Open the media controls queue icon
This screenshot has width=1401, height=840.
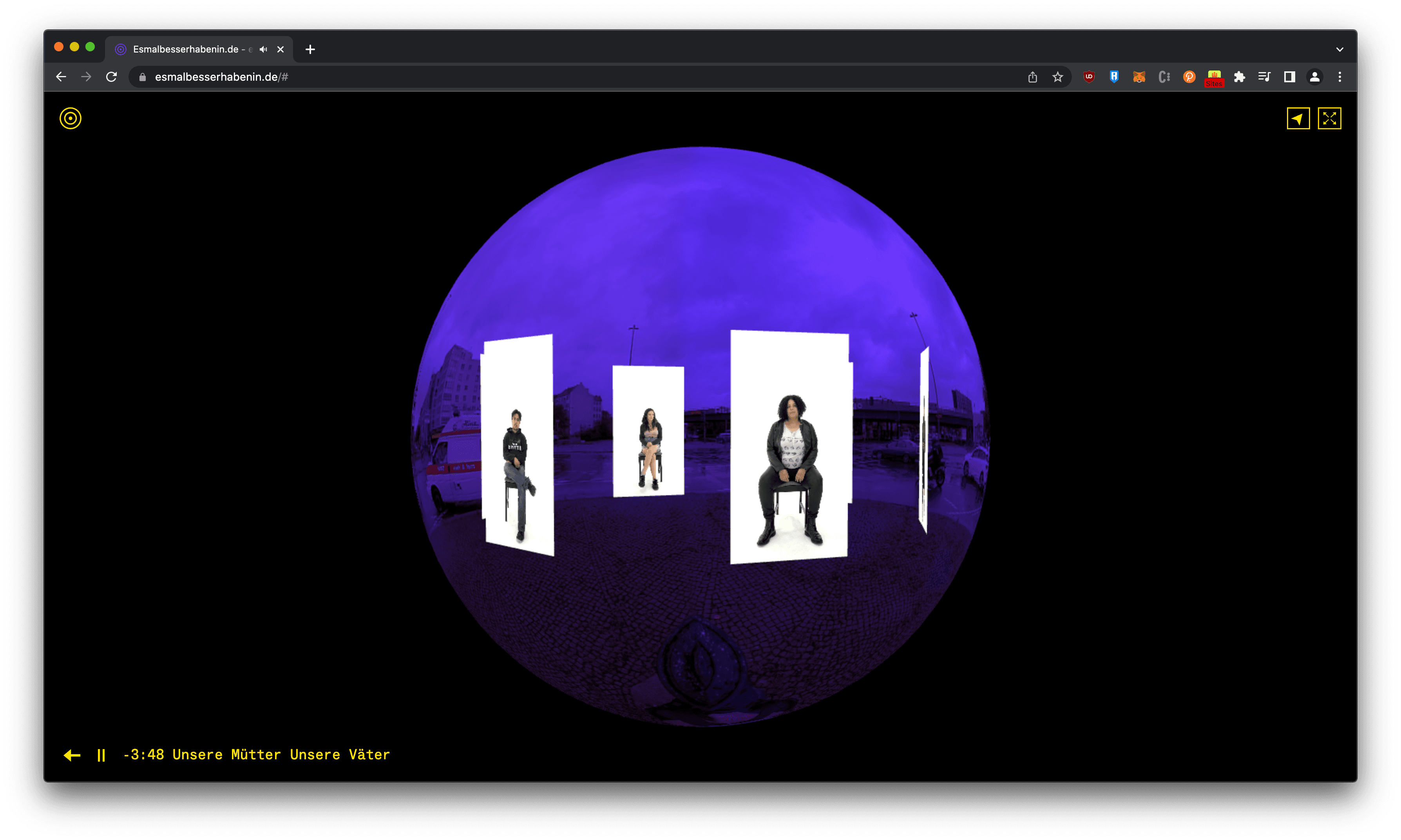point(1264,77)
